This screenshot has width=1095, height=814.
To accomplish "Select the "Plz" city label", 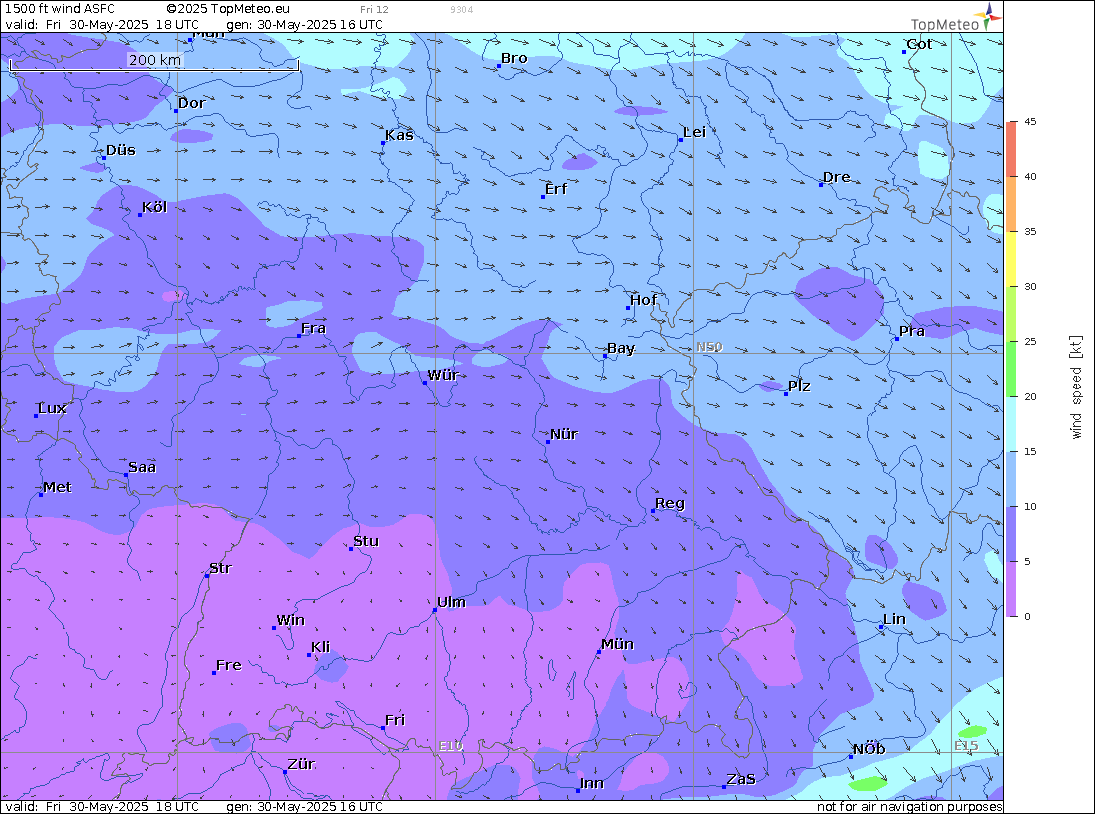I will [799, 387].
